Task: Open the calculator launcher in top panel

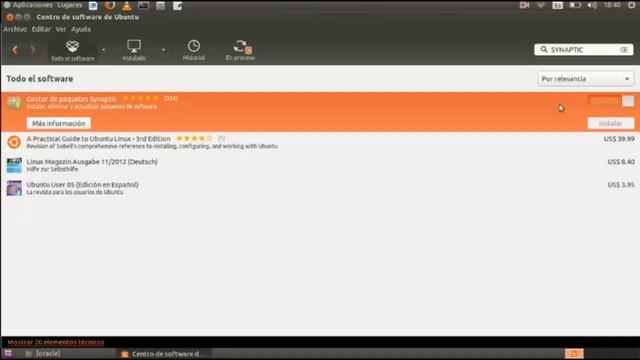Action: [x=160, y=6]
